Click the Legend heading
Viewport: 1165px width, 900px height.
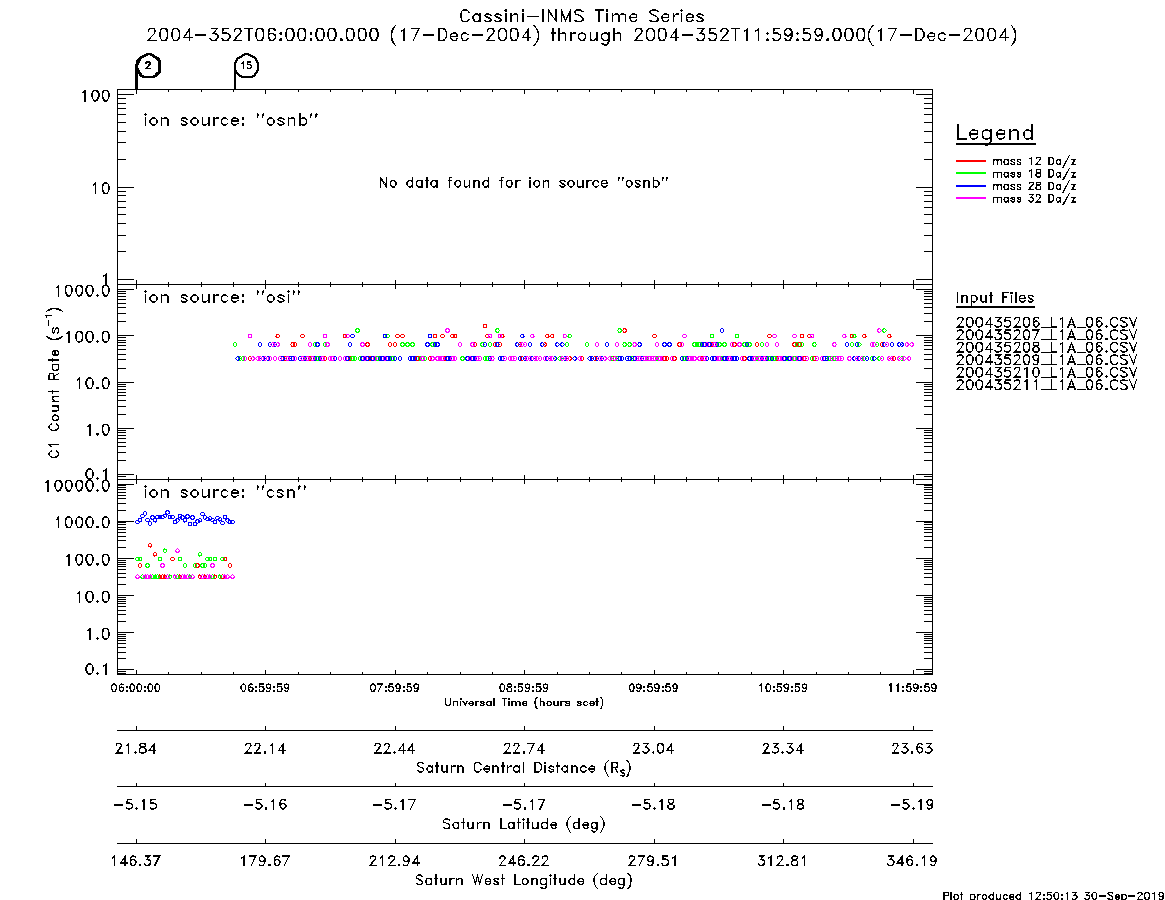(995, 133)
